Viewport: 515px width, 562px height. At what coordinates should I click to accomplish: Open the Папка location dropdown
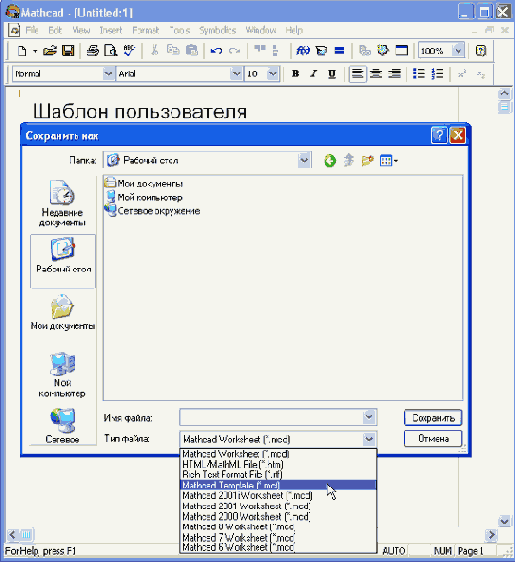[x=304, y=161]
